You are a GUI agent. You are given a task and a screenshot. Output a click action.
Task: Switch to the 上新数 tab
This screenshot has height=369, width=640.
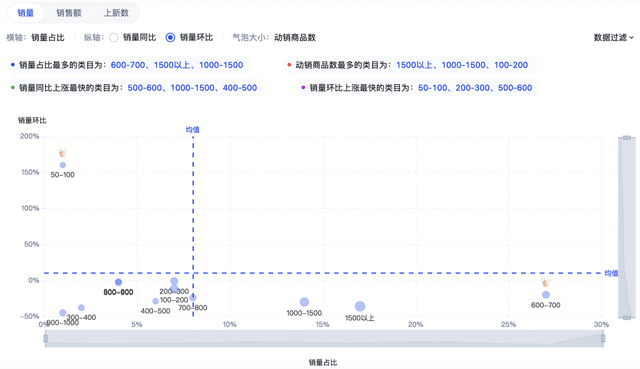(116, 13)
